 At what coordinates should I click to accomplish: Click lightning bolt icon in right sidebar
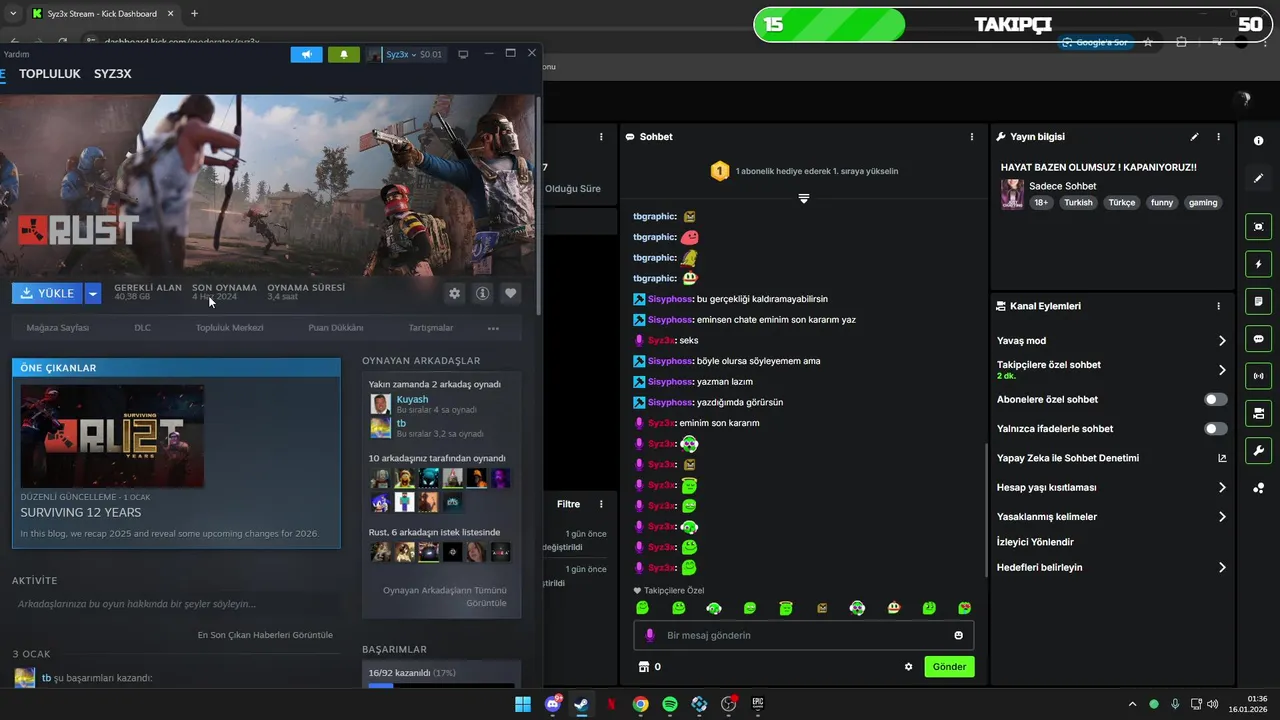coord(1259,264)
